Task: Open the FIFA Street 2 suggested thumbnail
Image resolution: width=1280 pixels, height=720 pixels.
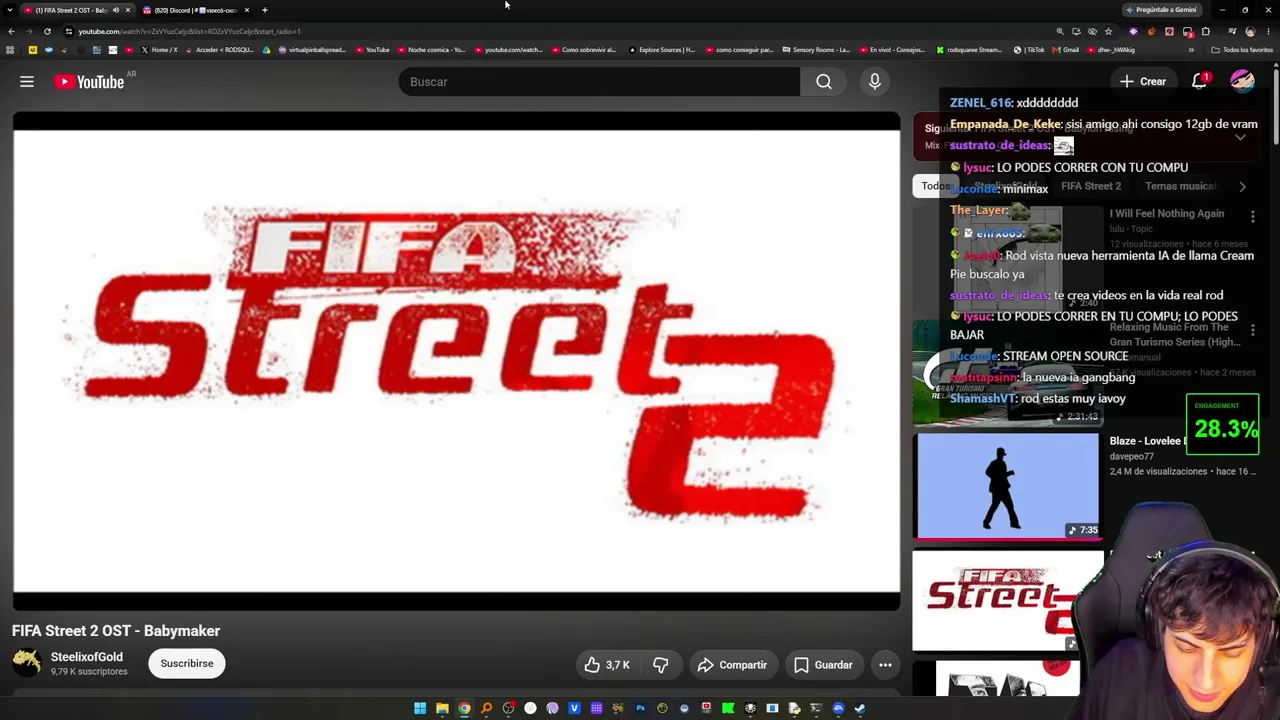Action: (1007, 600)
